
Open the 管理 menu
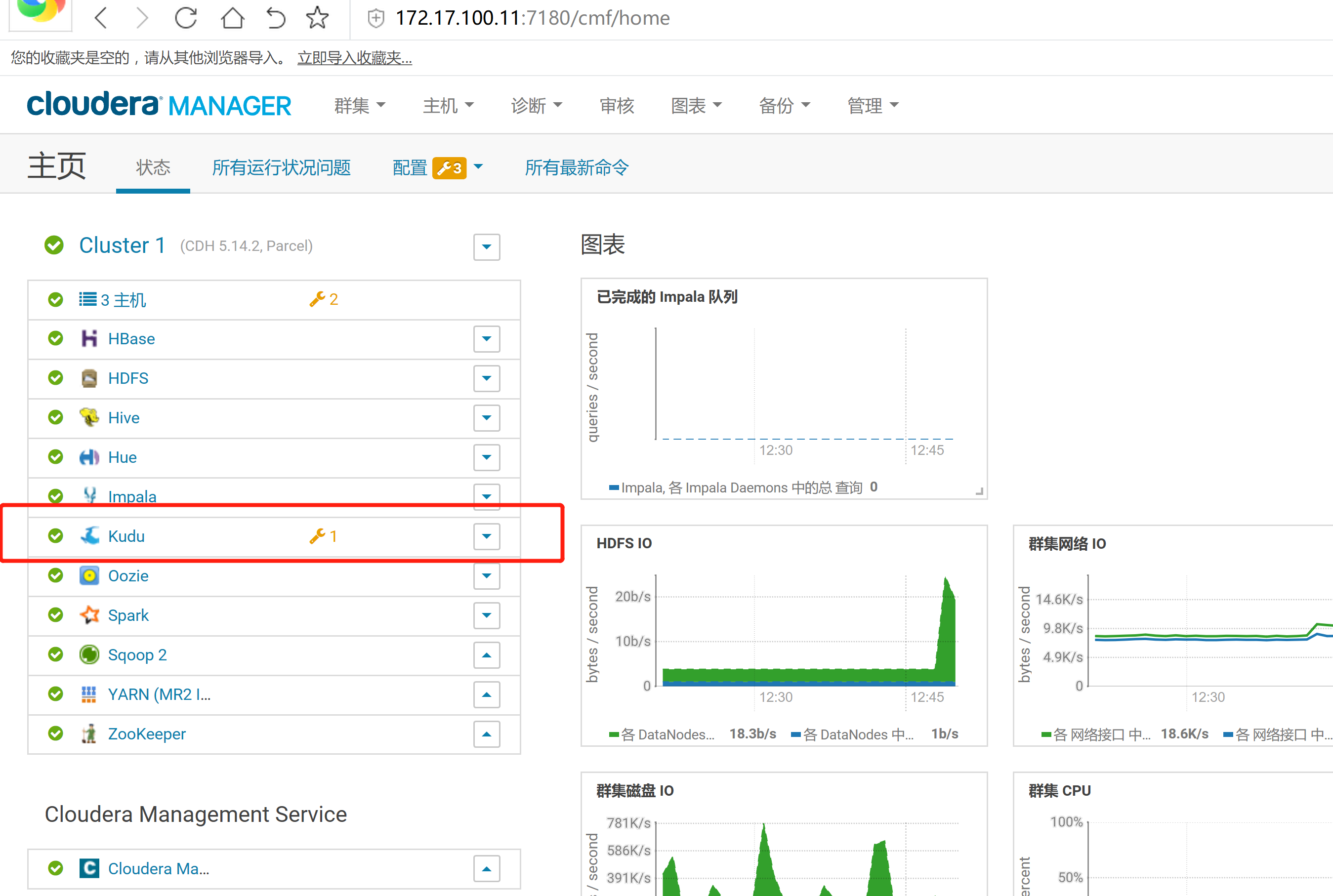873,106
